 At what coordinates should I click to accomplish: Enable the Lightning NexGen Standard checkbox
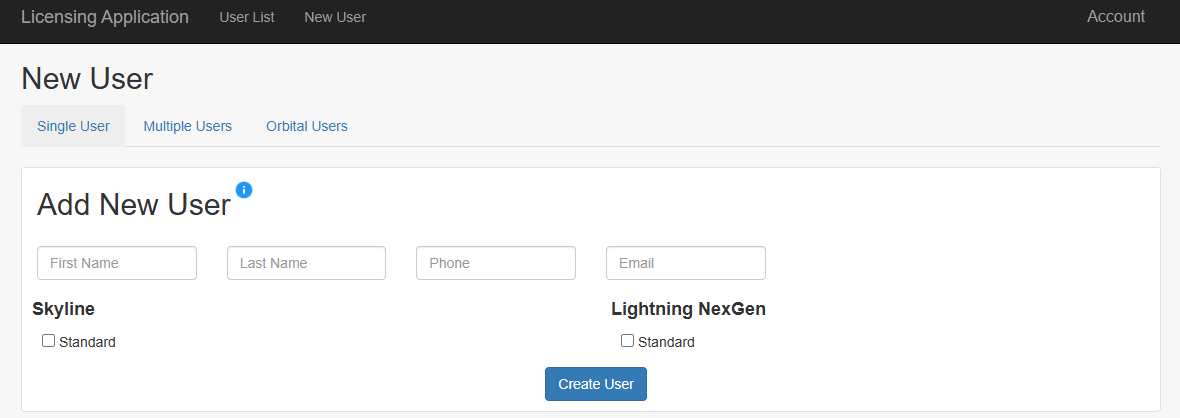click(x=627, y=340)
